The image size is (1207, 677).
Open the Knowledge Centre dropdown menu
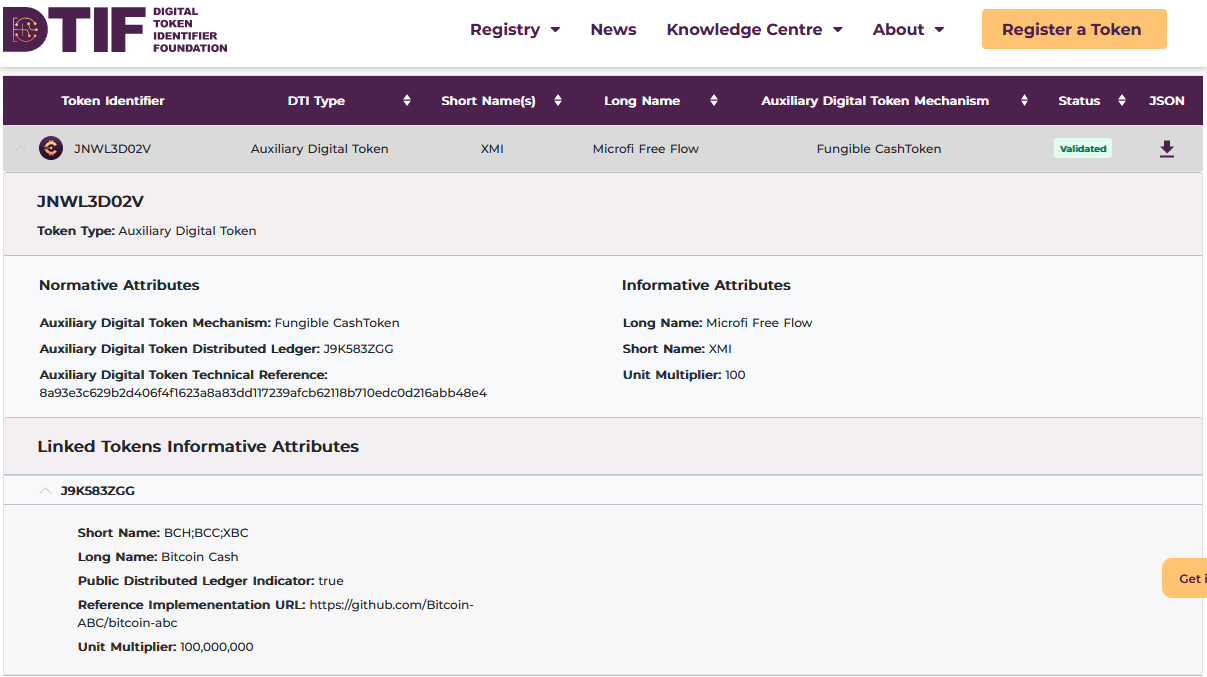coord(755,30)
